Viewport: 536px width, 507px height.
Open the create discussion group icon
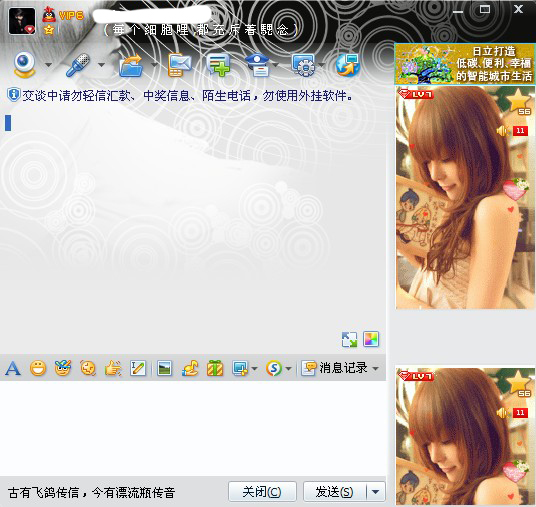click(x=219, y=65)
